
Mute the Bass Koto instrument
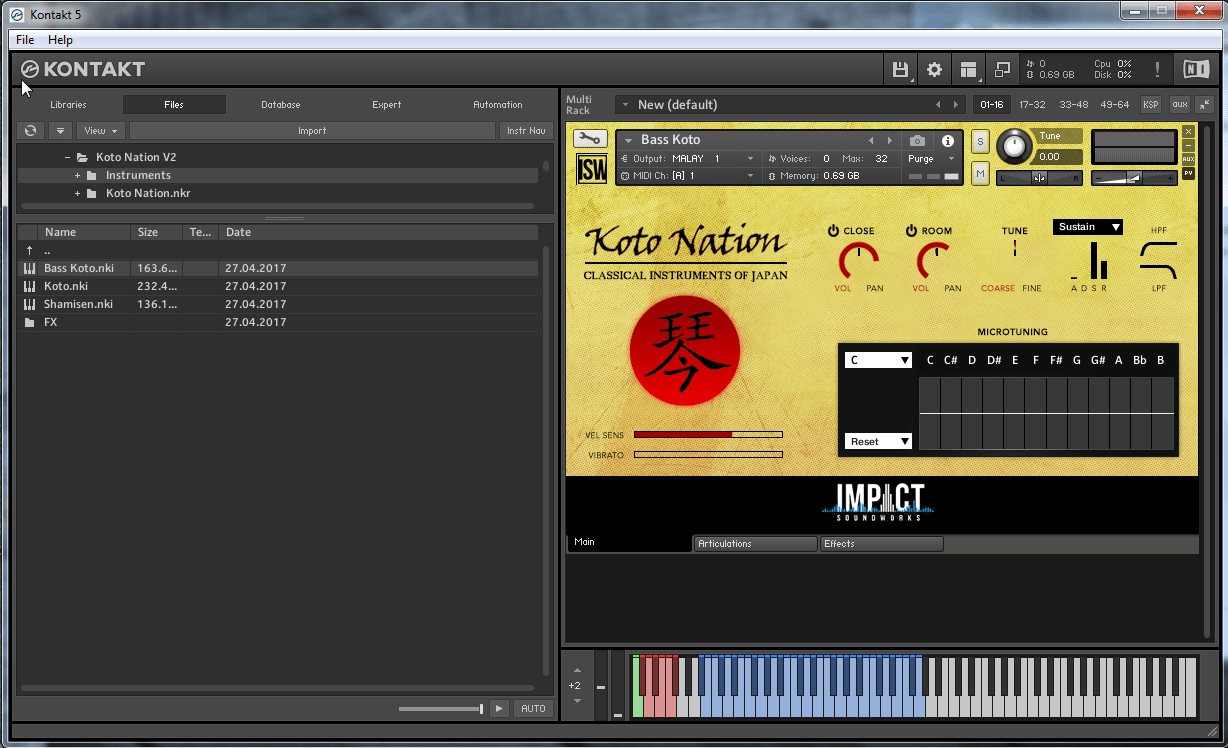980,174
